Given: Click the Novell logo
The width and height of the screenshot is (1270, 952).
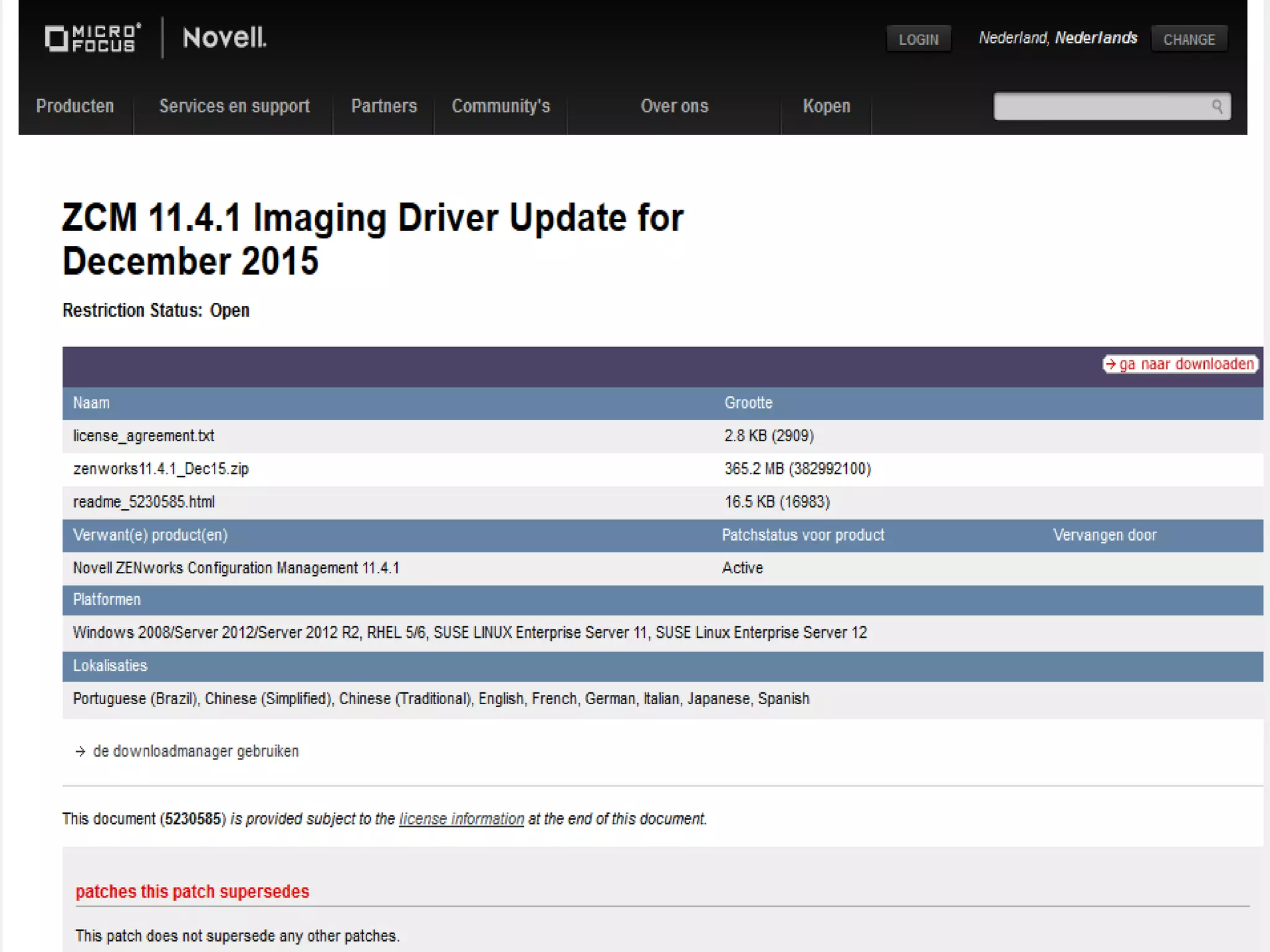Looking at the screenshot, I should (x=224, y=38).
